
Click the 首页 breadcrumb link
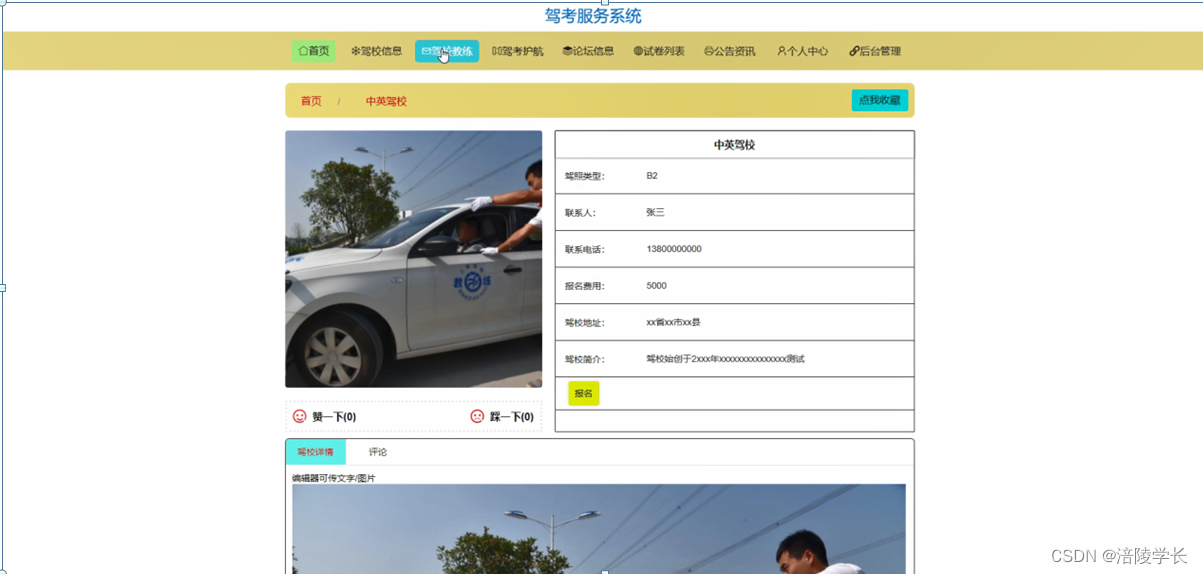click(x=311, y=101)
